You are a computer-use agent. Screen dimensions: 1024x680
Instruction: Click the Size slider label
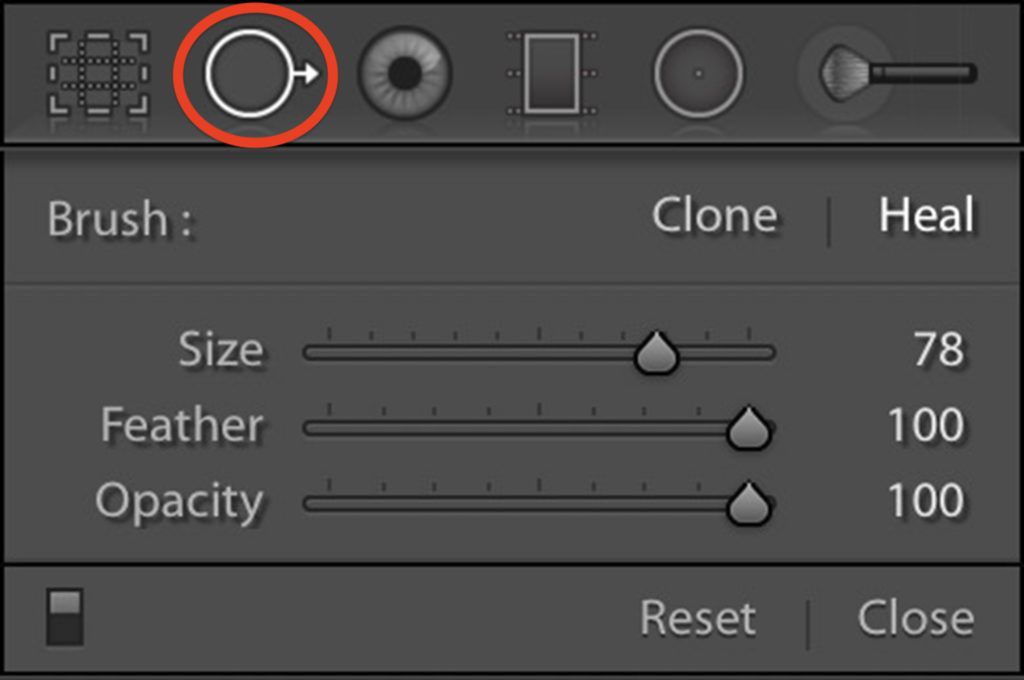pyautogui.click(x=221, y=350)
